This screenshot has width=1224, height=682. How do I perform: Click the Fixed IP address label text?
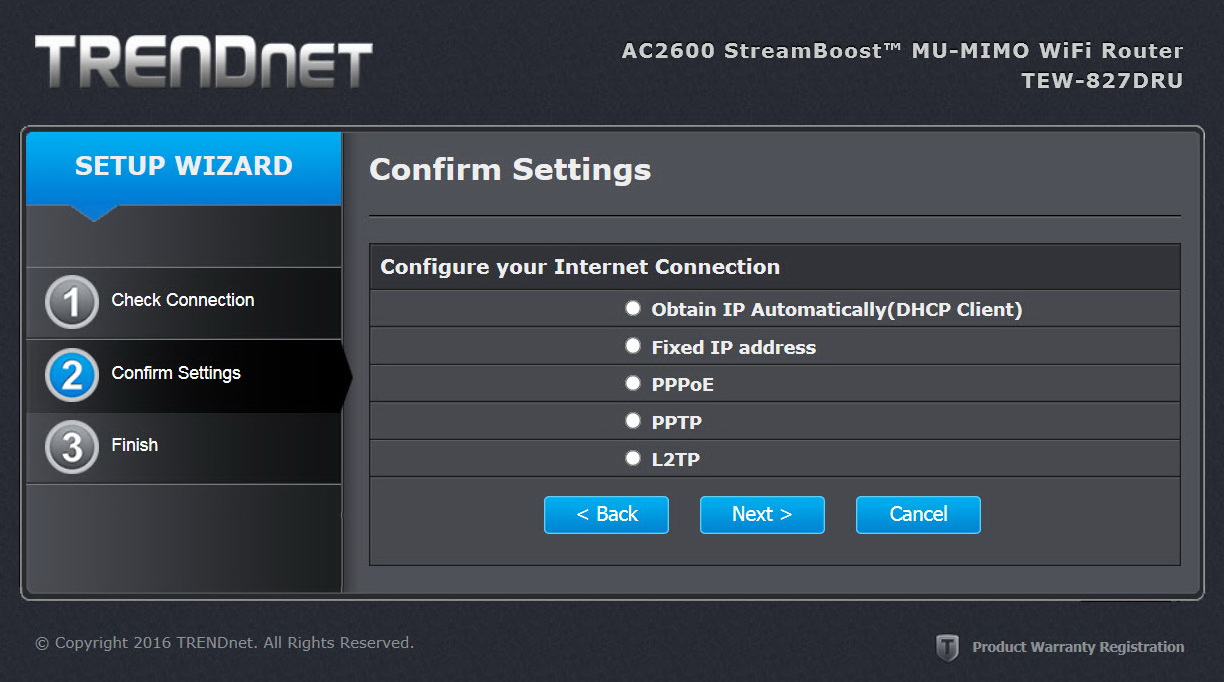pos(734,348)
